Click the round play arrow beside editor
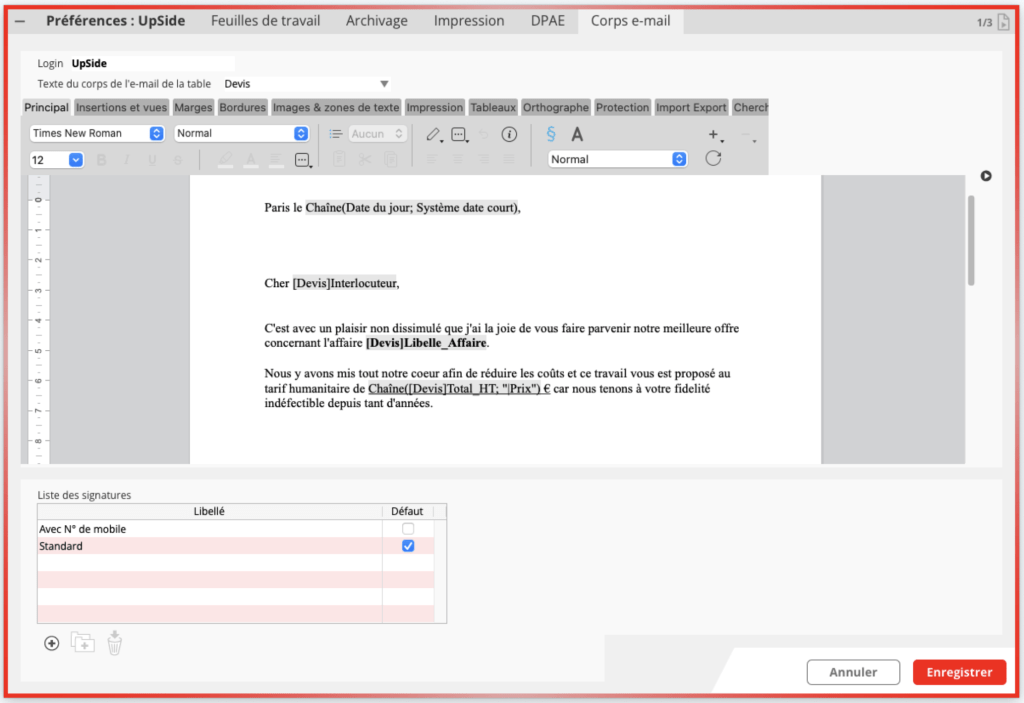This screenshot has height=703, width=1024. click(986, 176)
